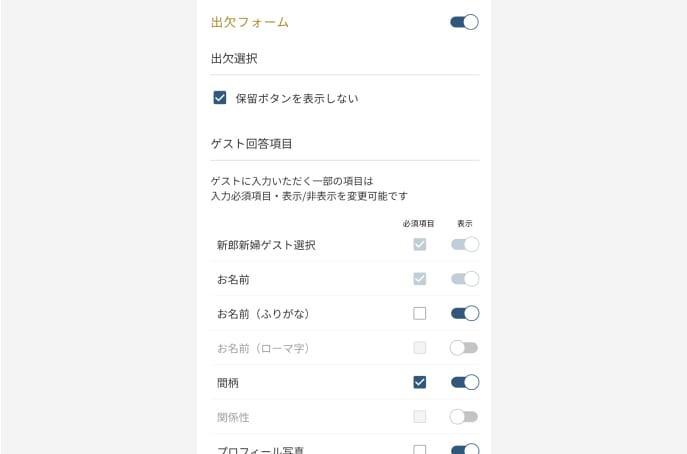This screenshot has height=454, width=687.
Task: Toggle the 表示 switch for プロフィール写真
Action: pyautogui.click(x=464, y=449)
